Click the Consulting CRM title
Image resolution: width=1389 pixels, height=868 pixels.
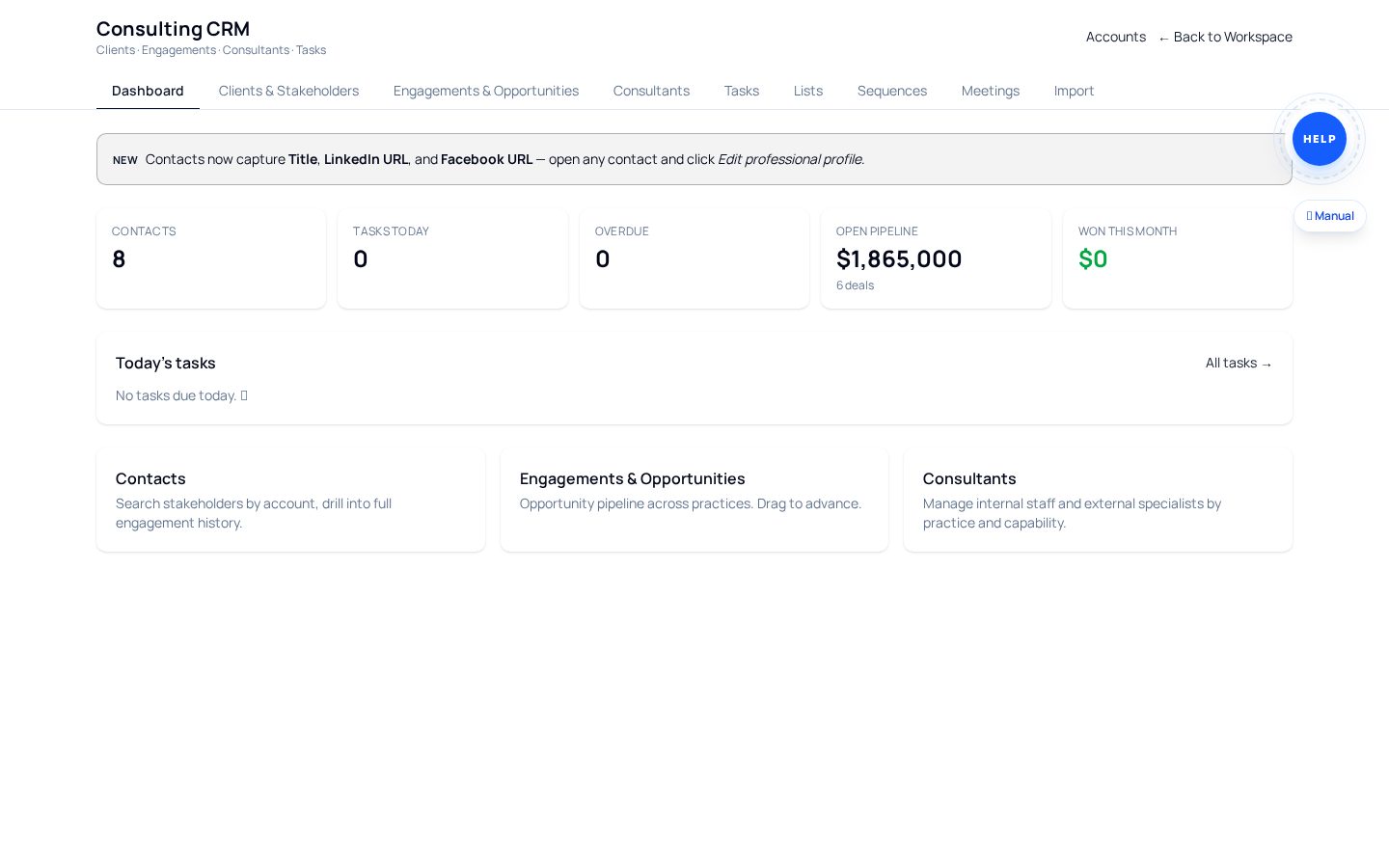coord(173,29)
